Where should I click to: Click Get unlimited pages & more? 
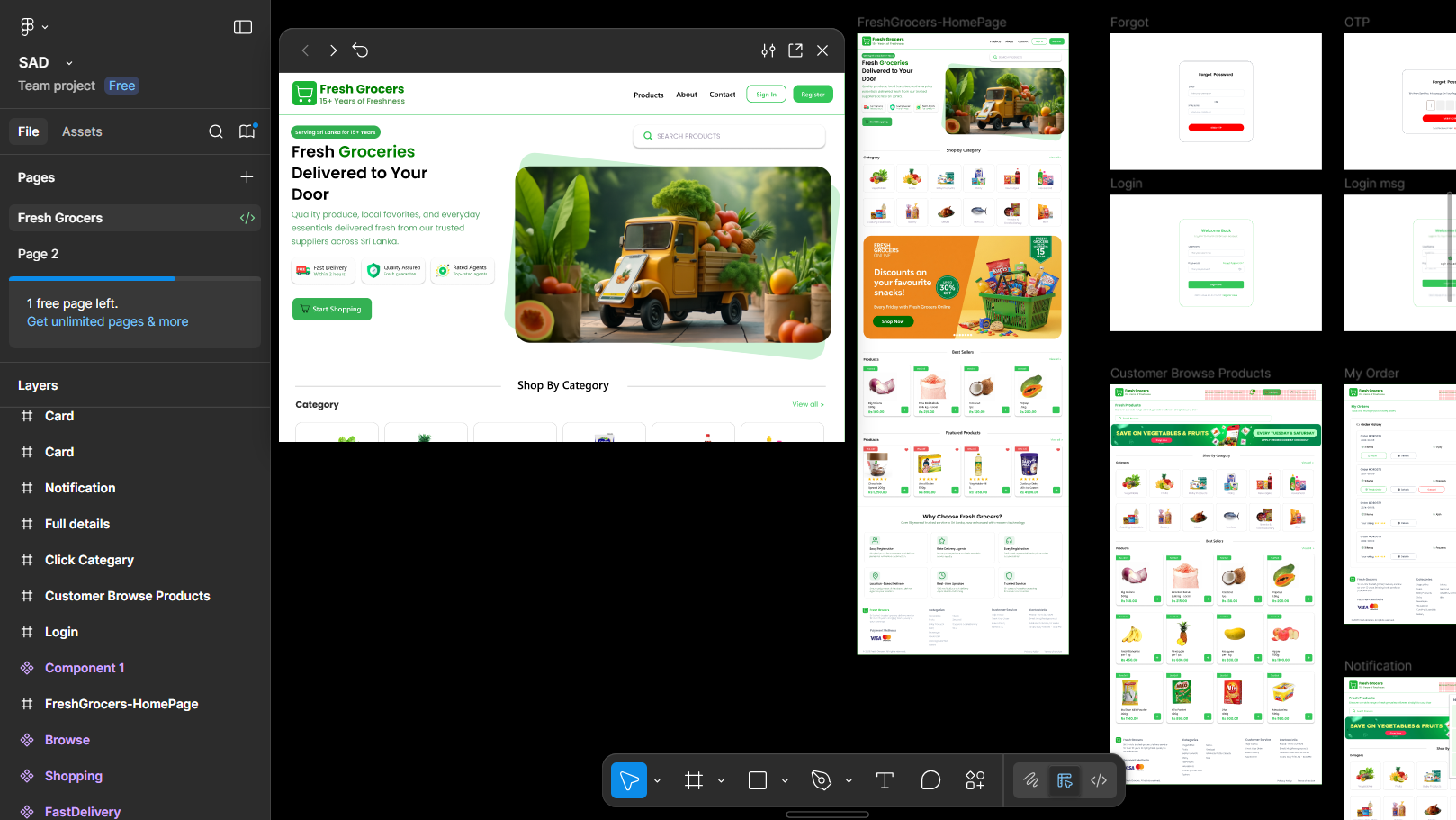pos(107,321)
